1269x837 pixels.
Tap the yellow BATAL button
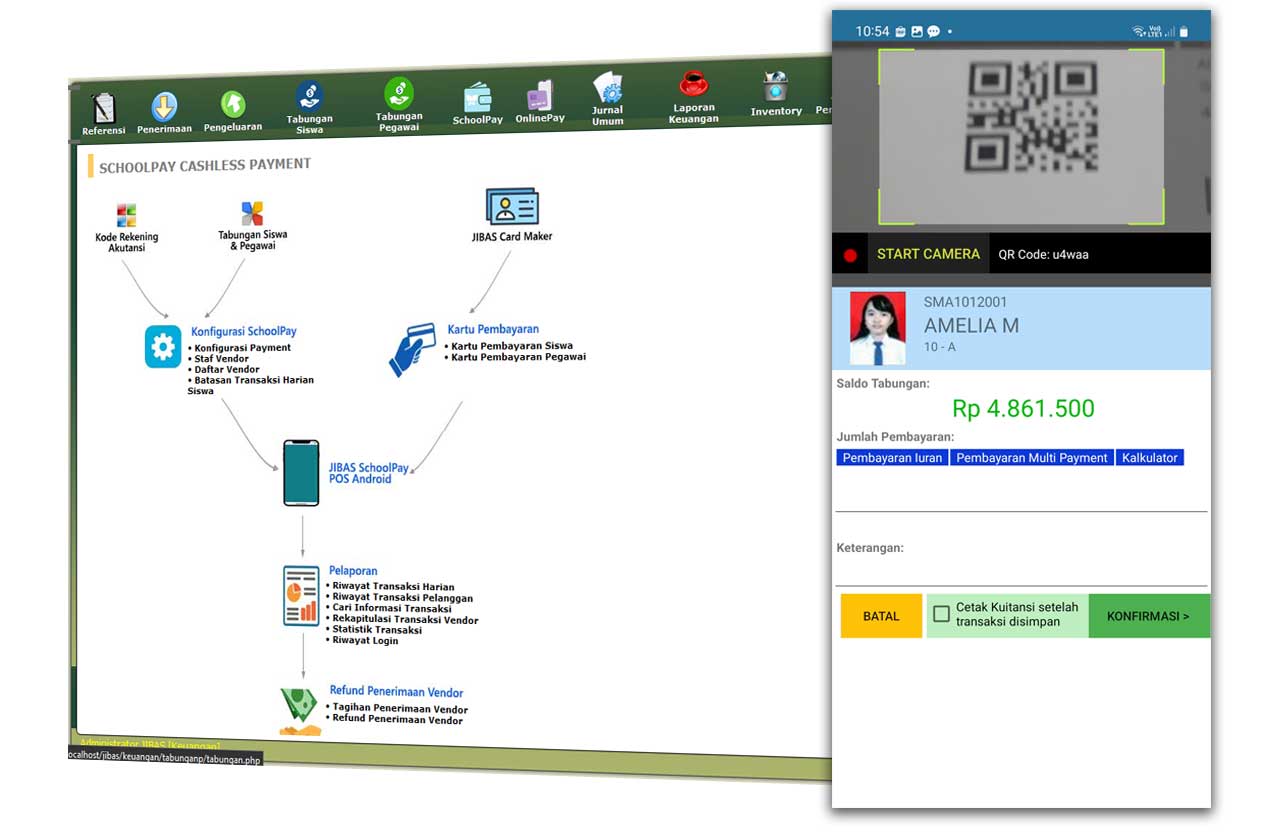(x=881, y=616)
